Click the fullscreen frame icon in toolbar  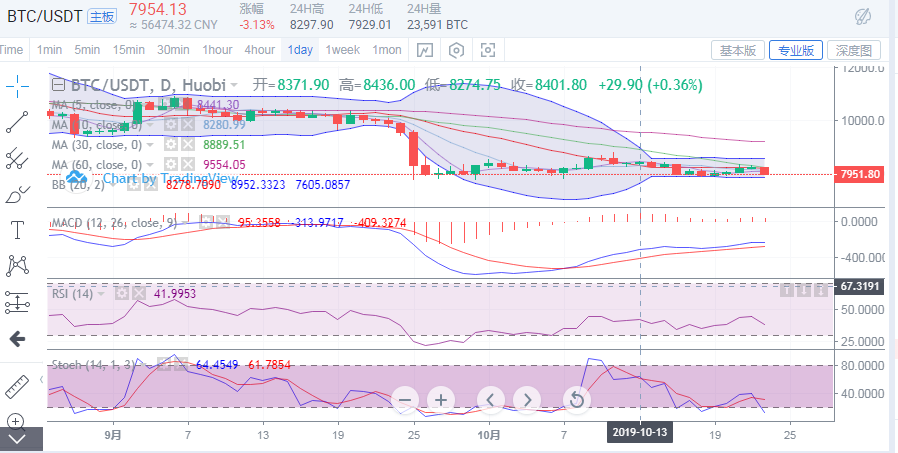click(x=487, y=50)
